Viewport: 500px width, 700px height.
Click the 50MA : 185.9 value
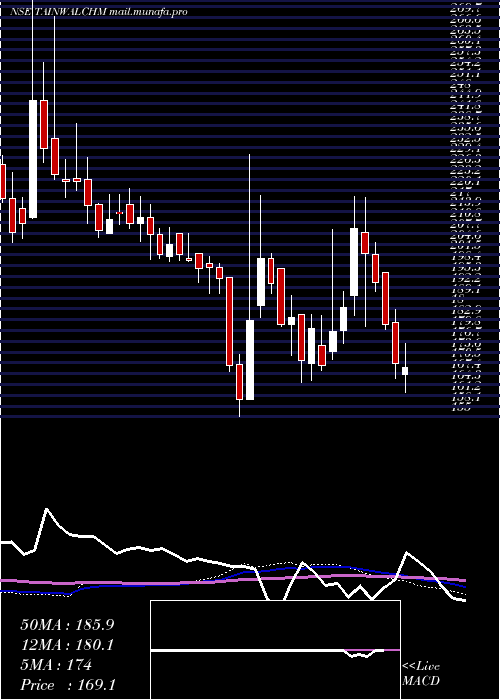point(67,625)
